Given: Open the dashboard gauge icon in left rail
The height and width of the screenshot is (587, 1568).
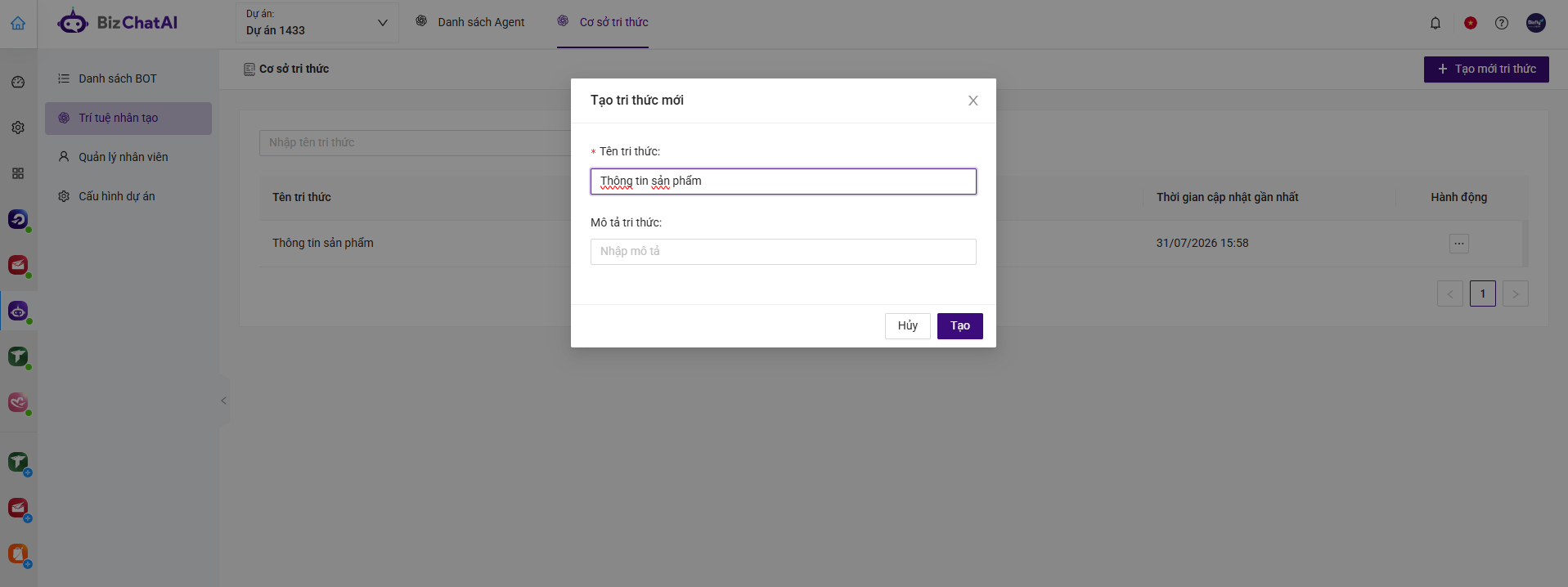Looking at the screenshot, I should pos(18,82).
